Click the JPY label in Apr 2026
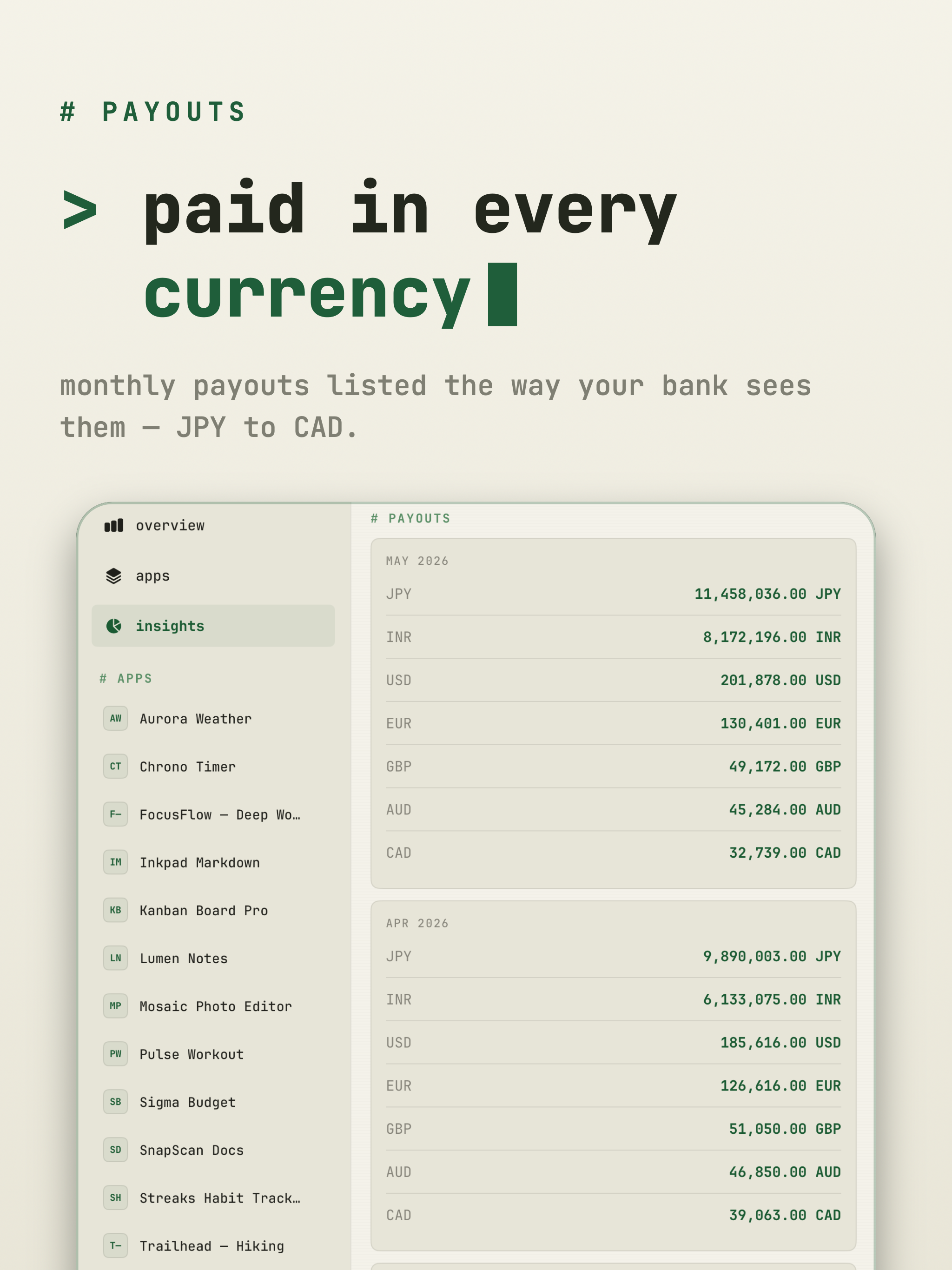 tap(398, 956)
